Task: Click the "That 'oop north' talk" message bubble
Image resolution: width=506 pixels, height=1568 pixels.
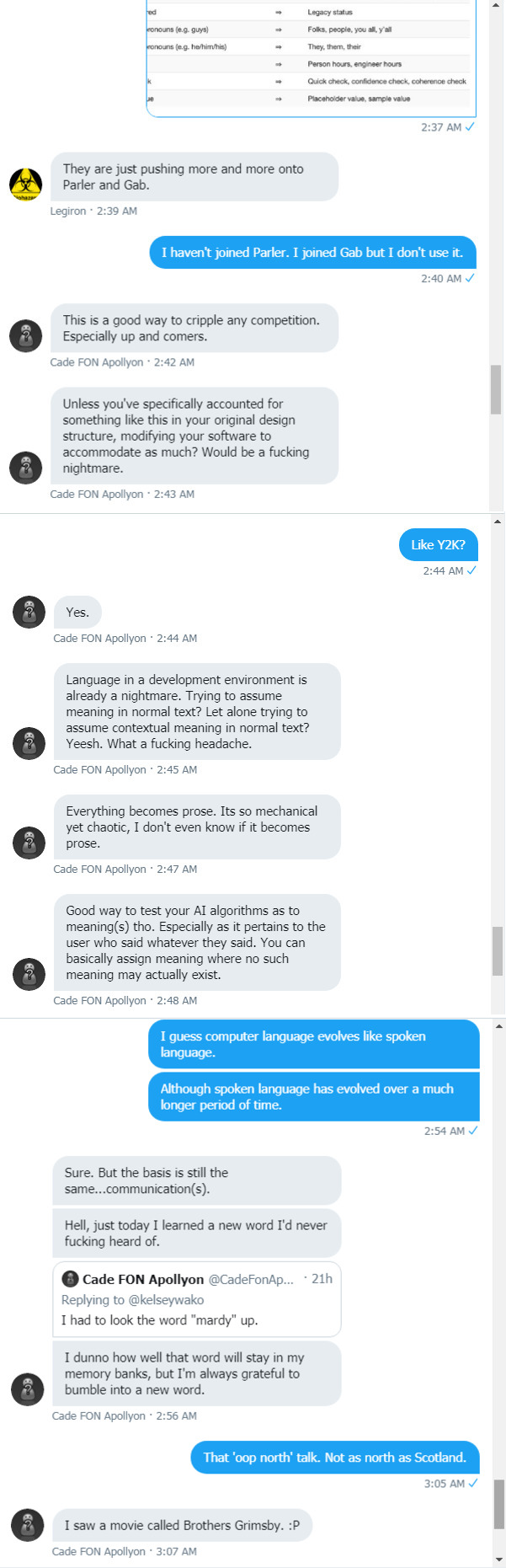Action: click(334, 1458)
